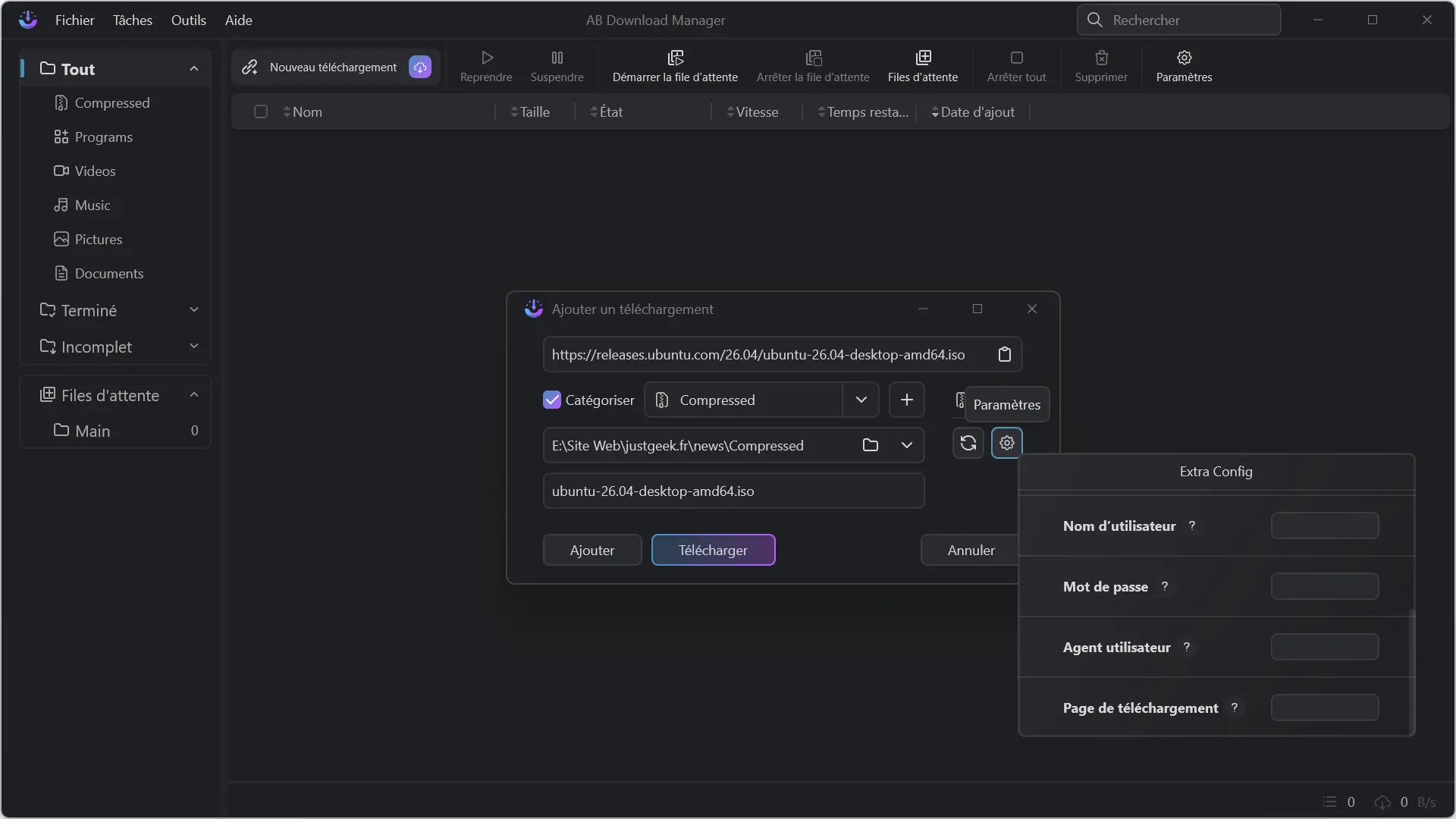Start the queue with Démarrer la file d'attente
This screenshot has height=819, width=1456.
point(675,67)
